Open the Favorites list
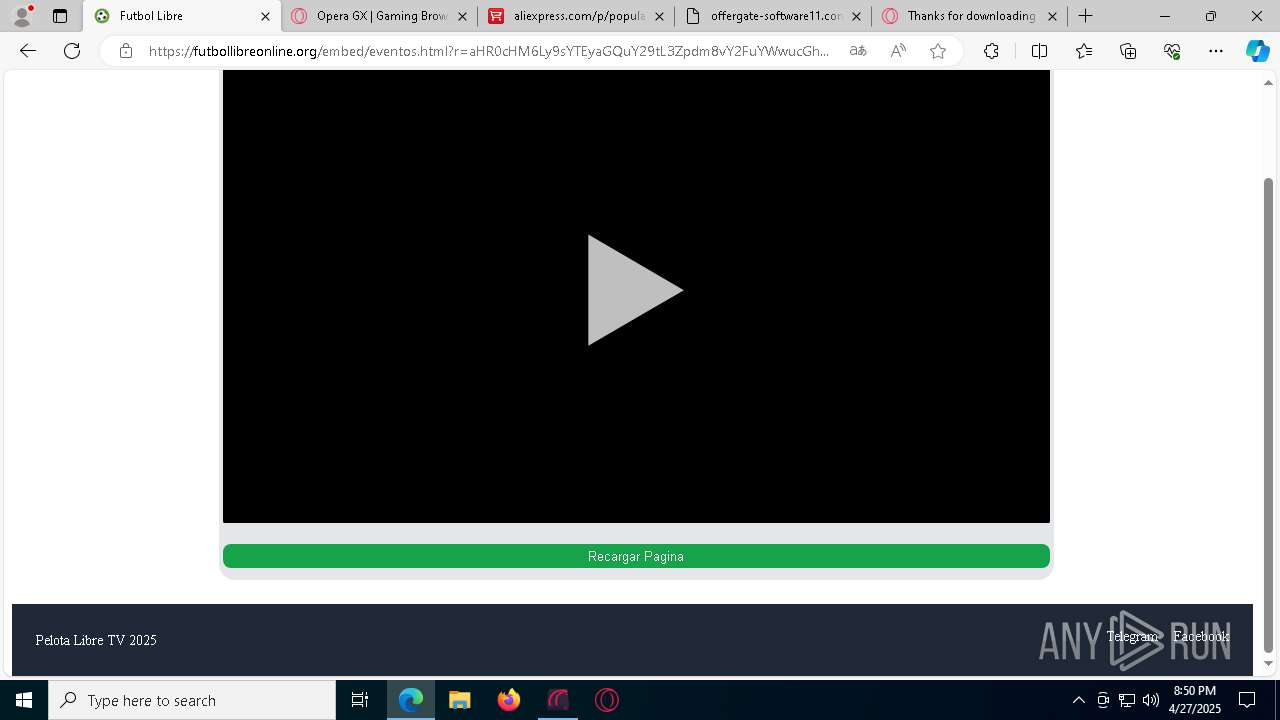 (x=1084, y=51)
